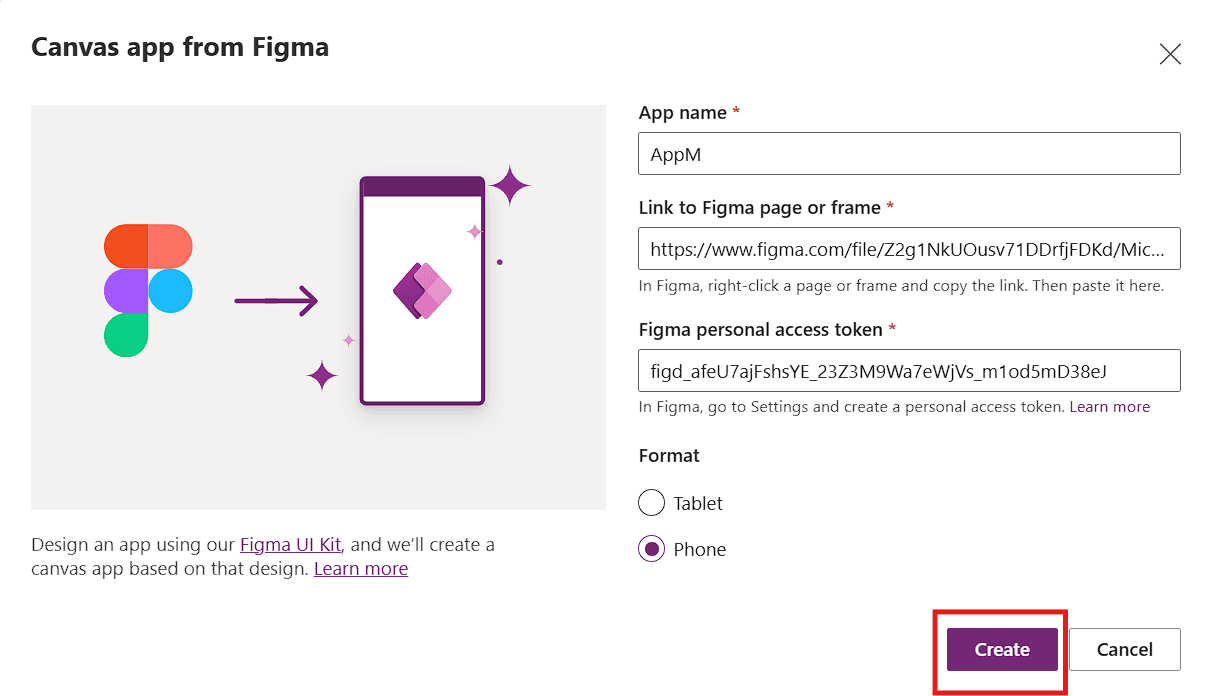
Task: Click the Figma personal access token field
Action: 909,370
